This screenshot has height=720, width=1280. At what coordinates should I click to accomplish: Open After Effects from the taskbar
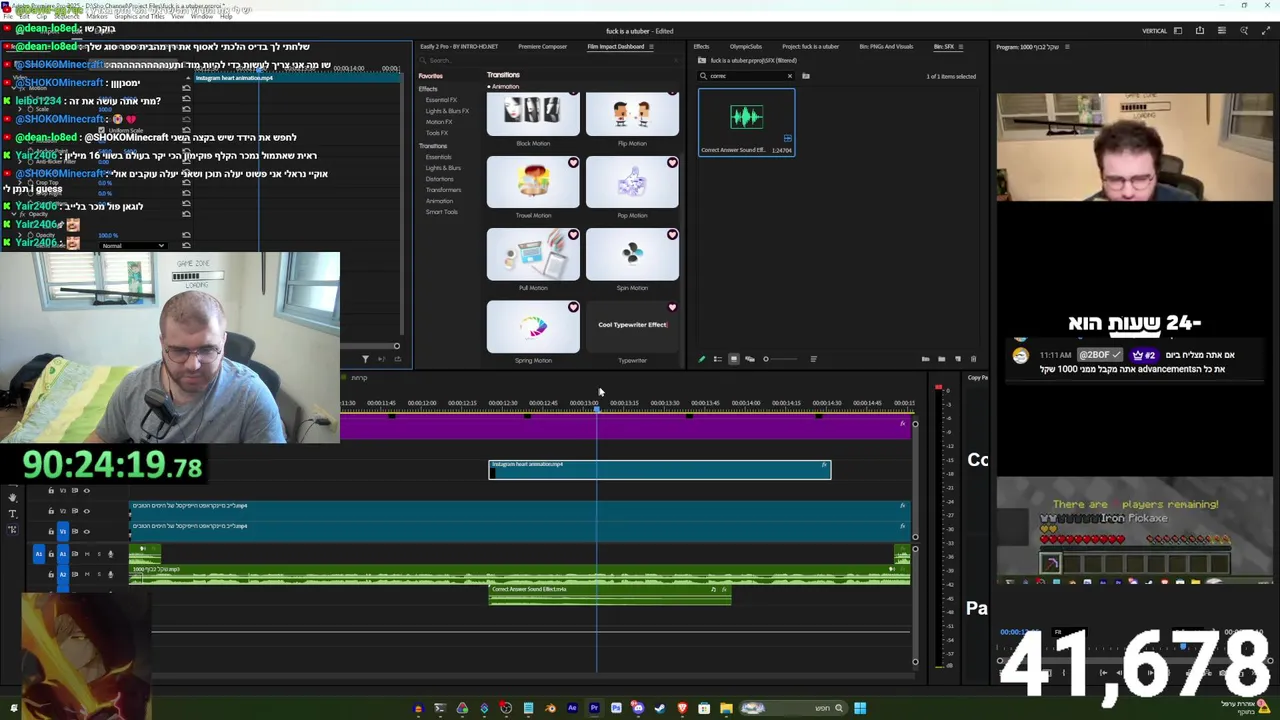pos(572,708)
